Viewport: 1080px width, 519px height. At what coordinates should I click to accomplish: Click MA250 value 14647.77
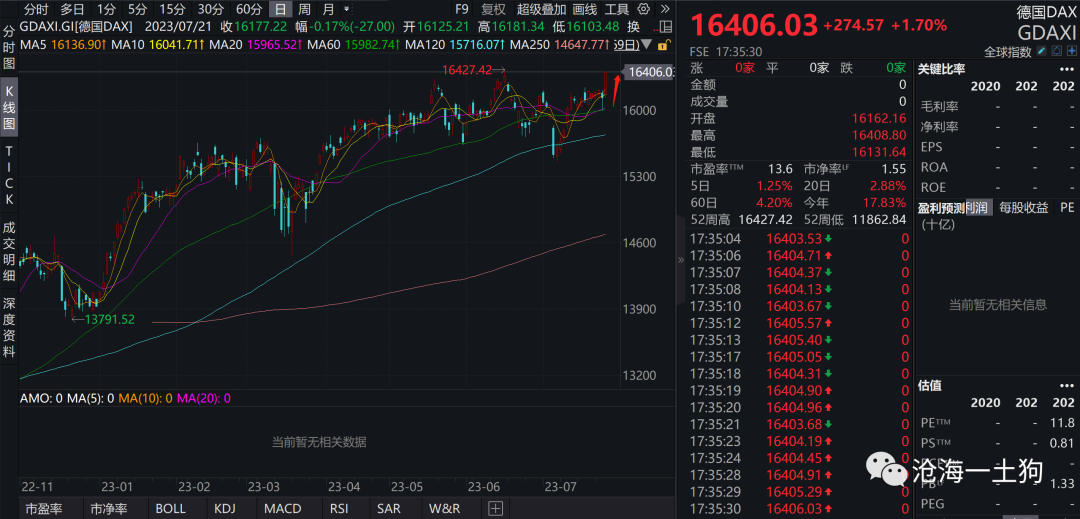(582, 45)
